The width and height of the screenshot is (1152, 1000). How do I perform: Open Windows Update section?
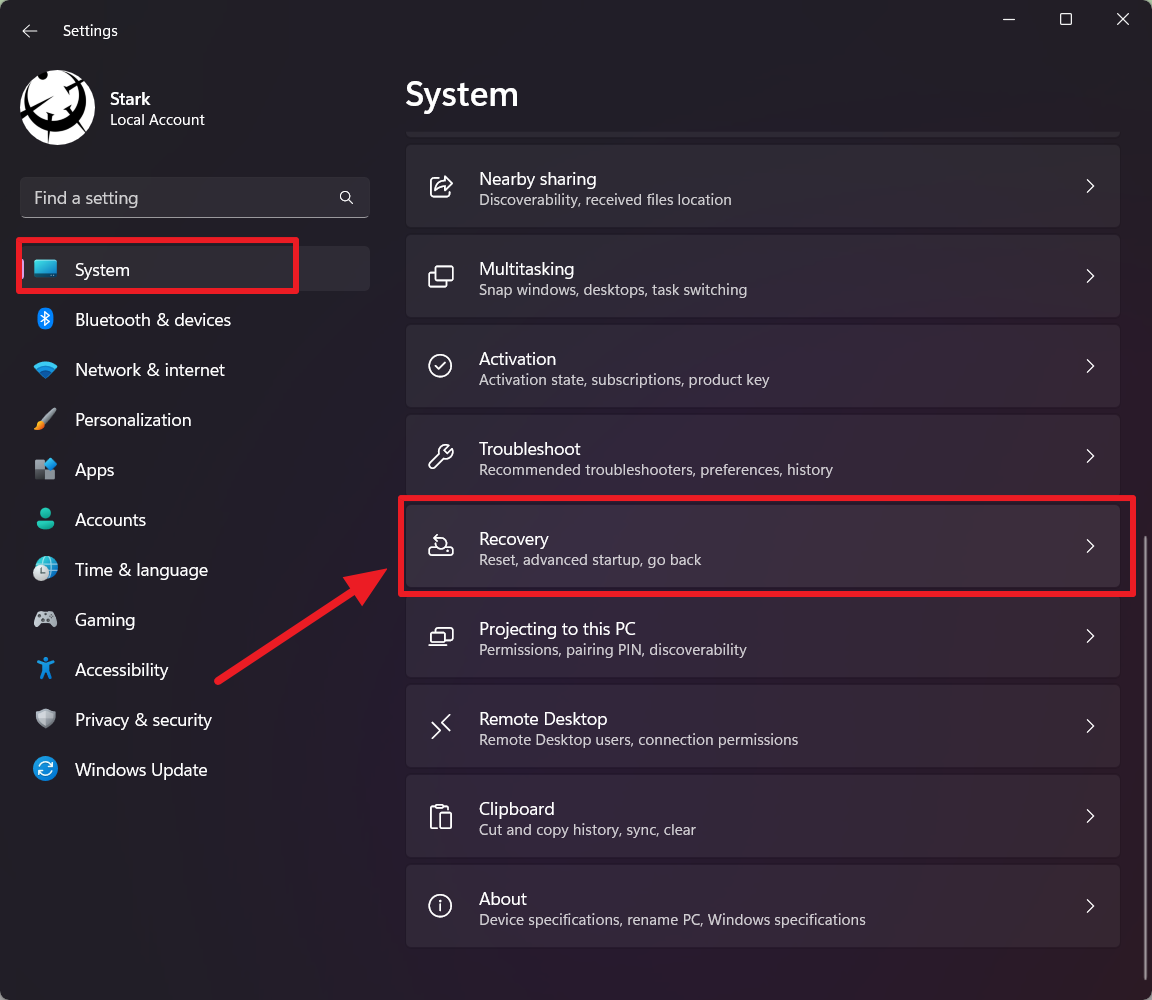[x=141, y=770]
